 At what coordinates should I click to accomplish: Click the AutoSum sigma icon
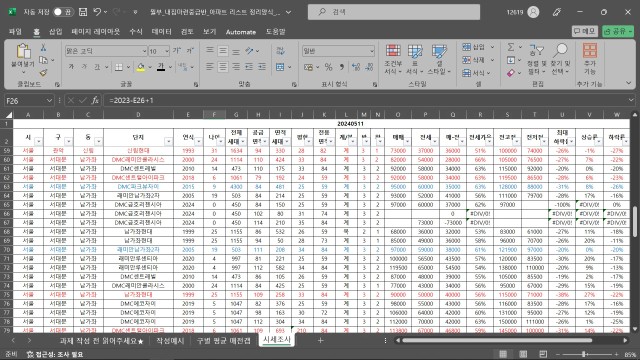[511, 47]
